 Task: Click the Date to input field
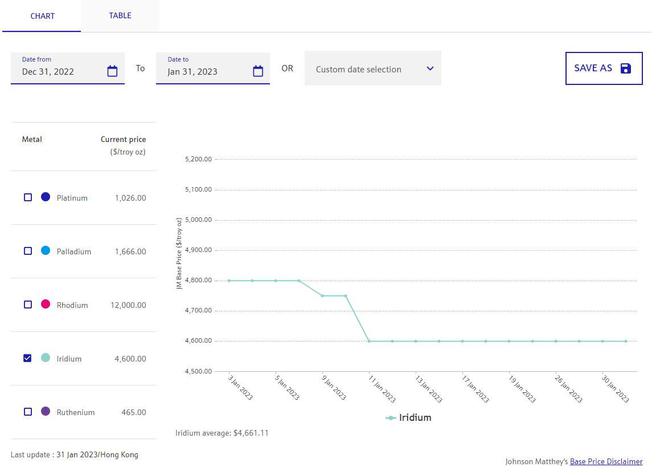[205, 71]
